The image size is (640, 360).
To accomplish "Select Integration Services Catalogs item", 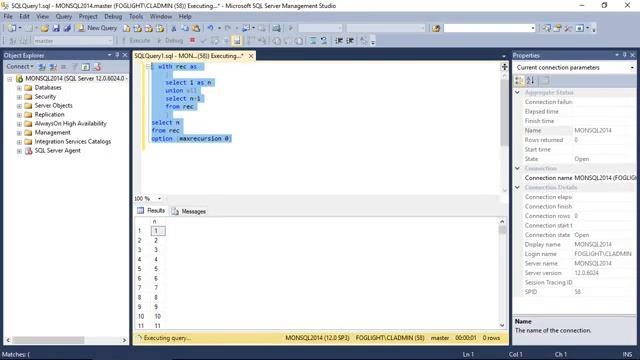I will point(73,142).
